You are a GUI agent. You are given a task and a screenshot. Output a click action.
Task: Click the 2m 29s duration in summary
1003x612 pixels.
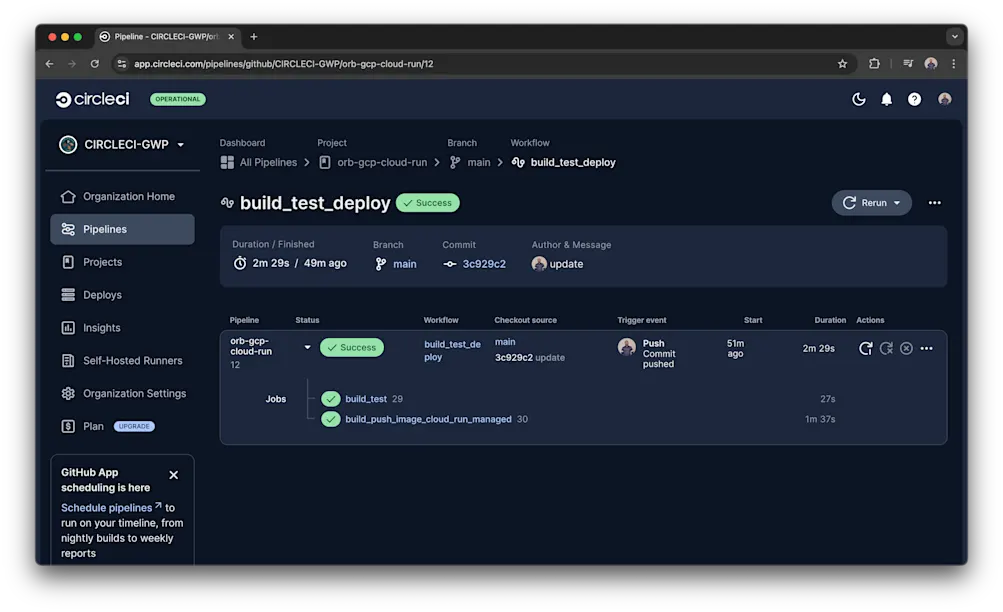[271, 263]
